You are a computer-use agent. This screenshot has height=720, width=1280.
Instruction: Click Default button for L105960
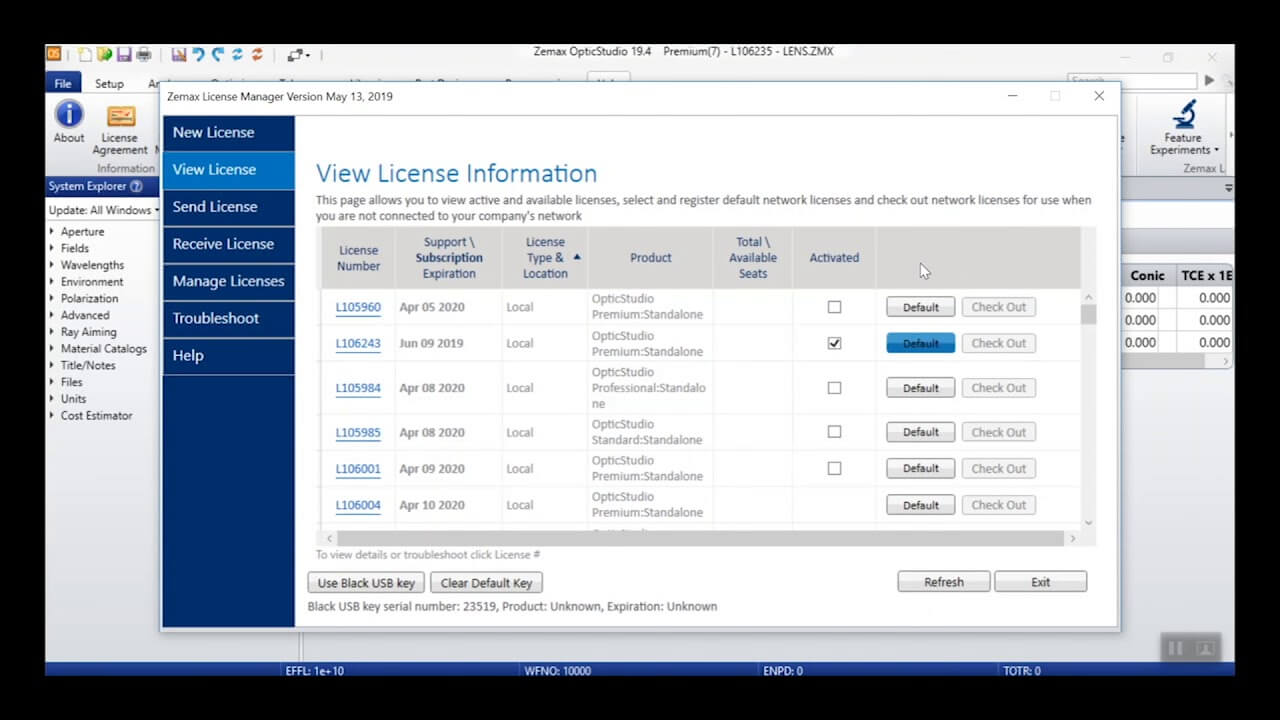point(921,307)
